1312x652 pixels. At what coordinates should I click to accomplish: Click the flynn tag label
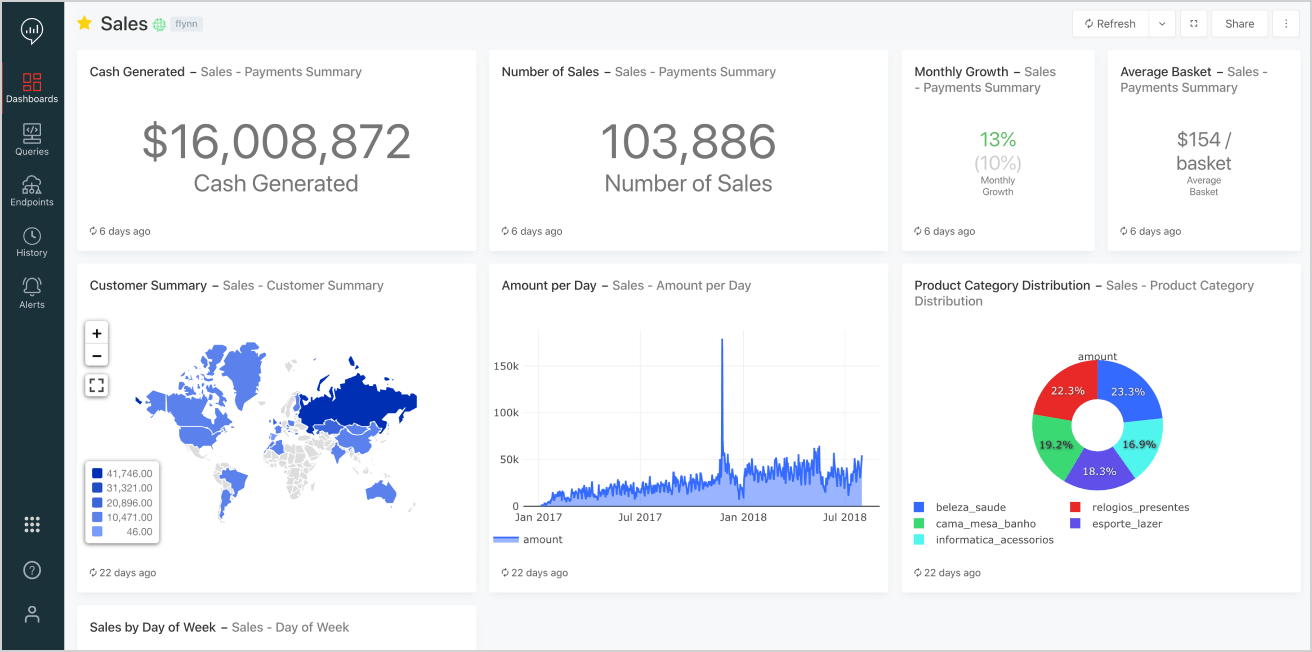(186, 24)
